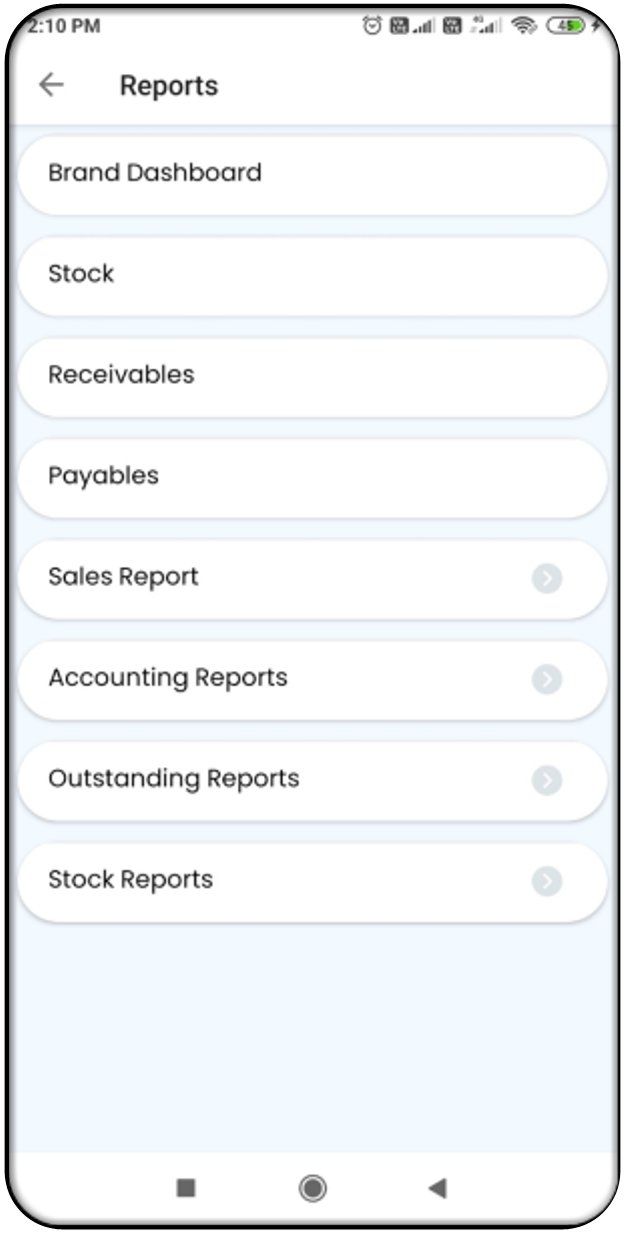
Task: Tap the battery indicator icon
Action: pos(566,27)
